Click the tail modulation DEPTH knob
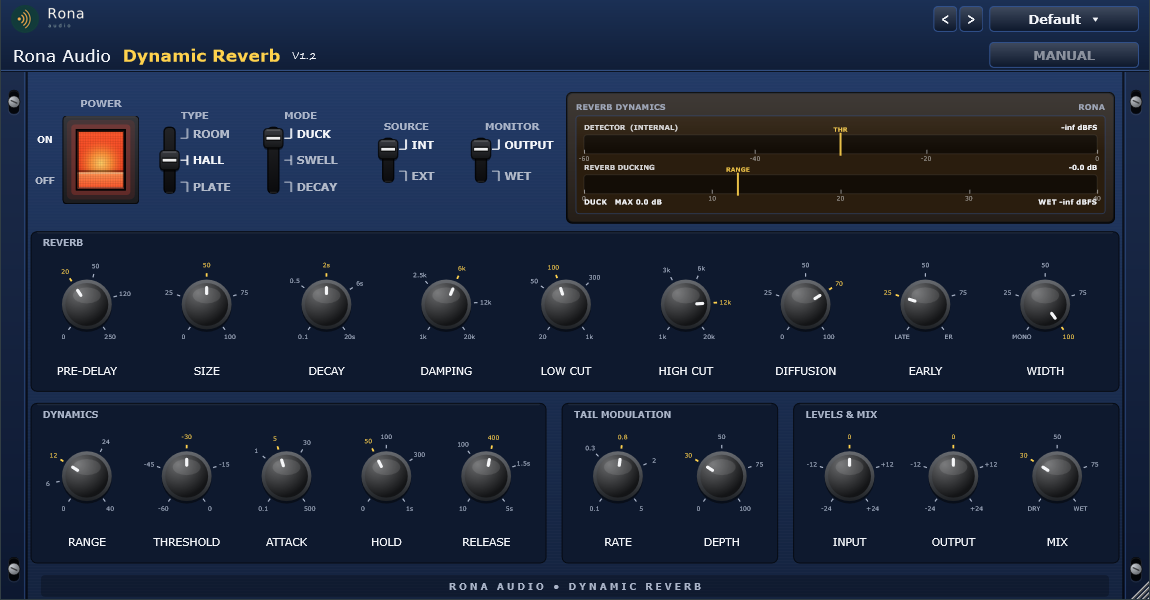Image resolution: width=1150 pixels, height=600 pixels. point(721,476)
